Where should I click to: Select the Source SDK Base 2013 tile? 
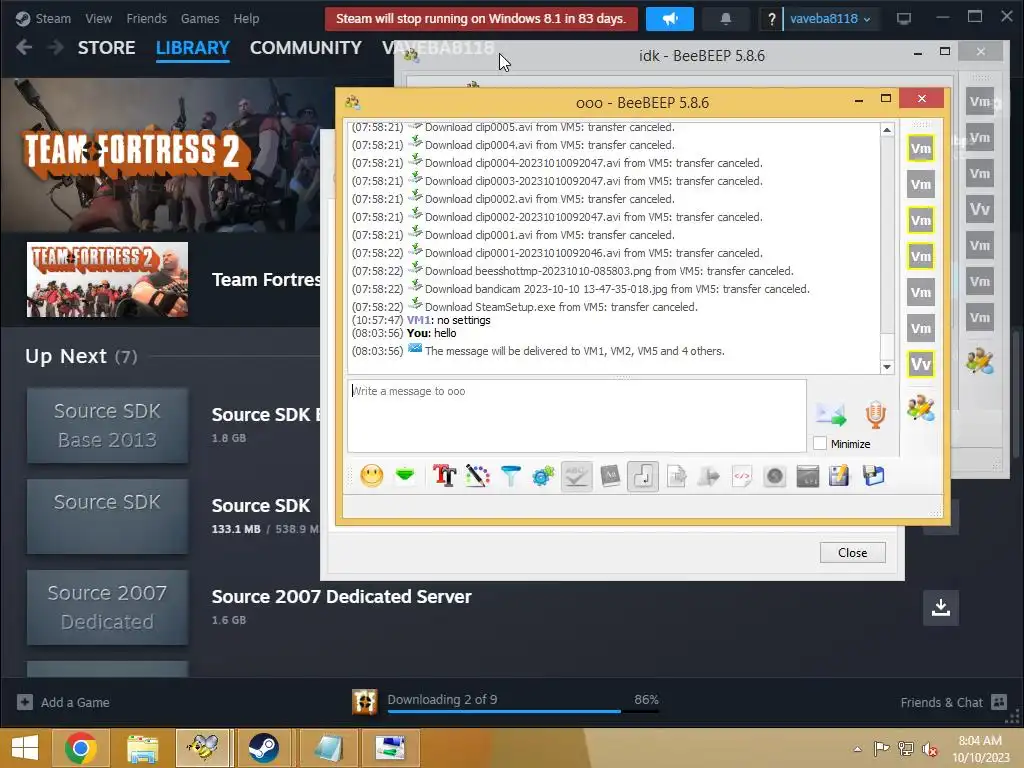click(107, 425)
